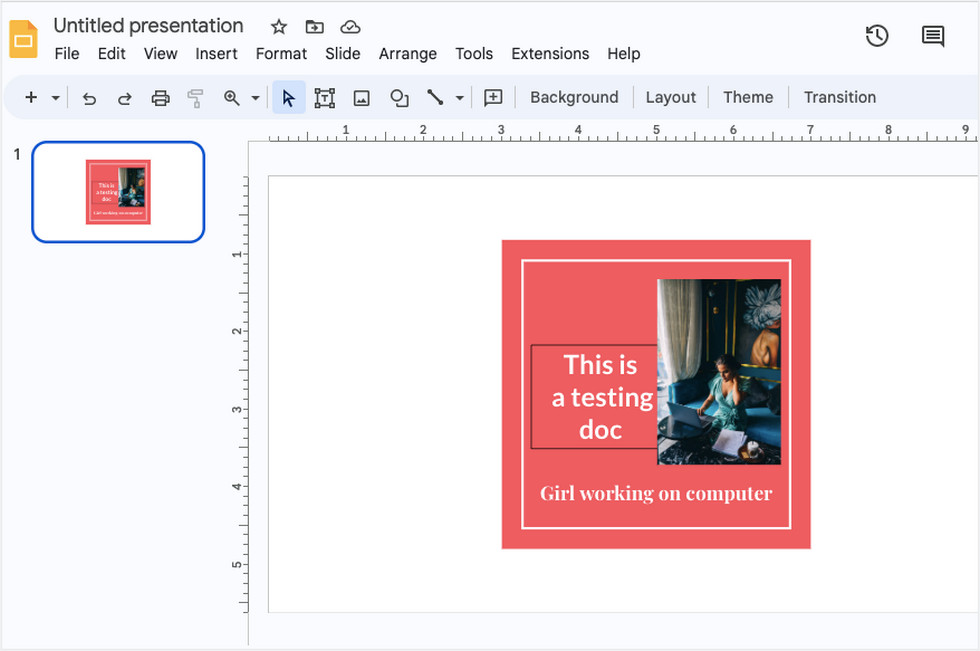Open the View menu
The image size is (980, 651).
pos(161,54)
